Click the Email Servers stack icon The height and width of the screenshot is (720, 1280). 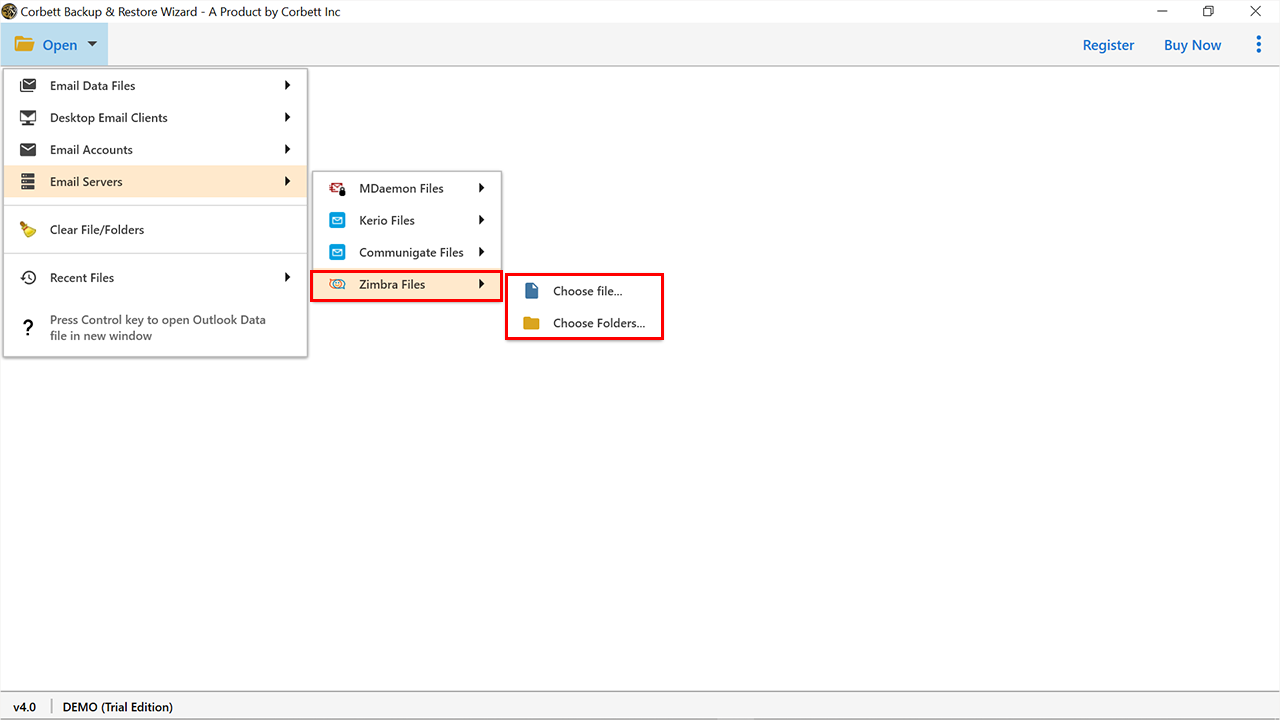(x=28, y=182)
